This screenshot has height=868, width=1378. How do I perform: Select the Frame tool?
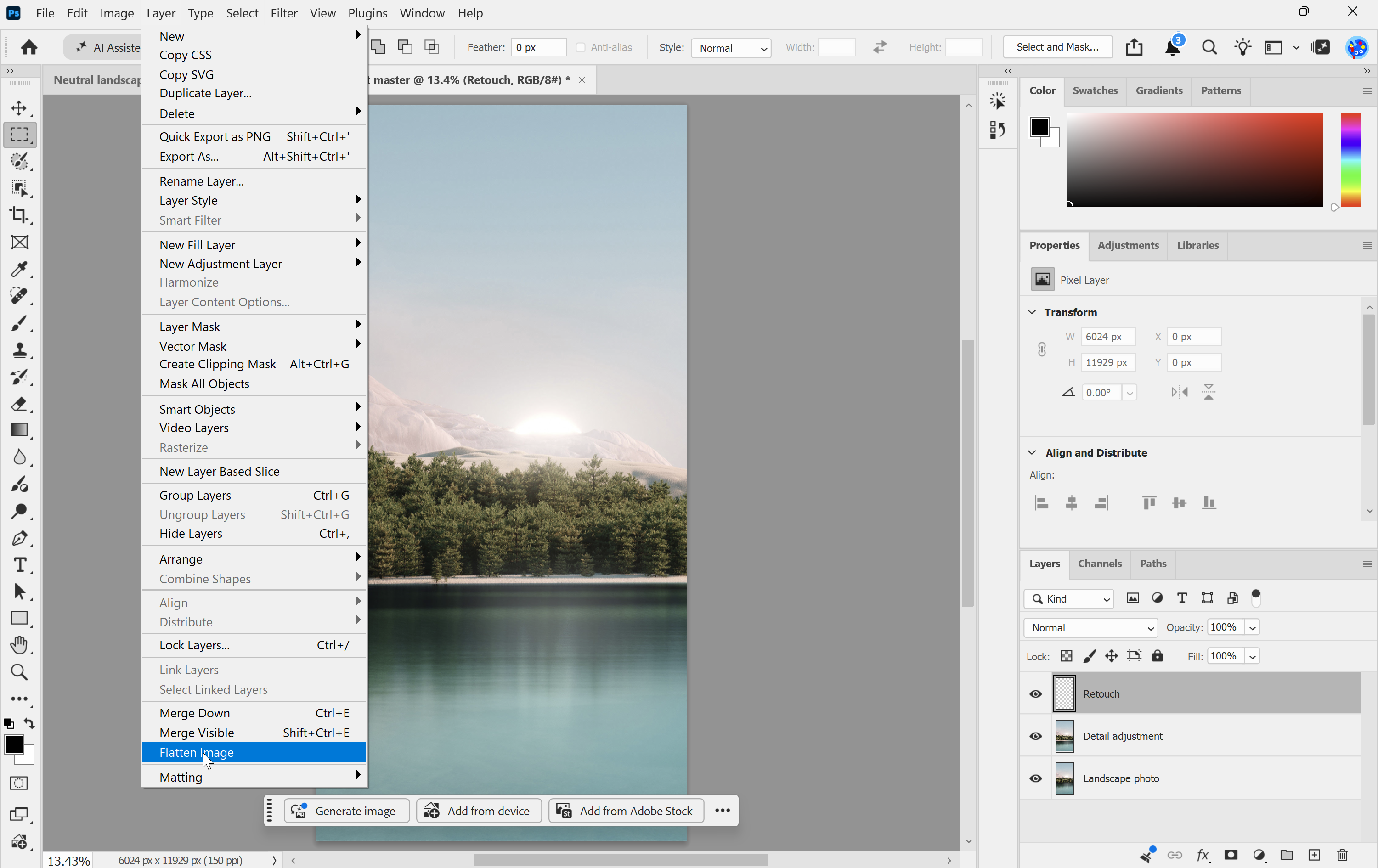point(19,242)
